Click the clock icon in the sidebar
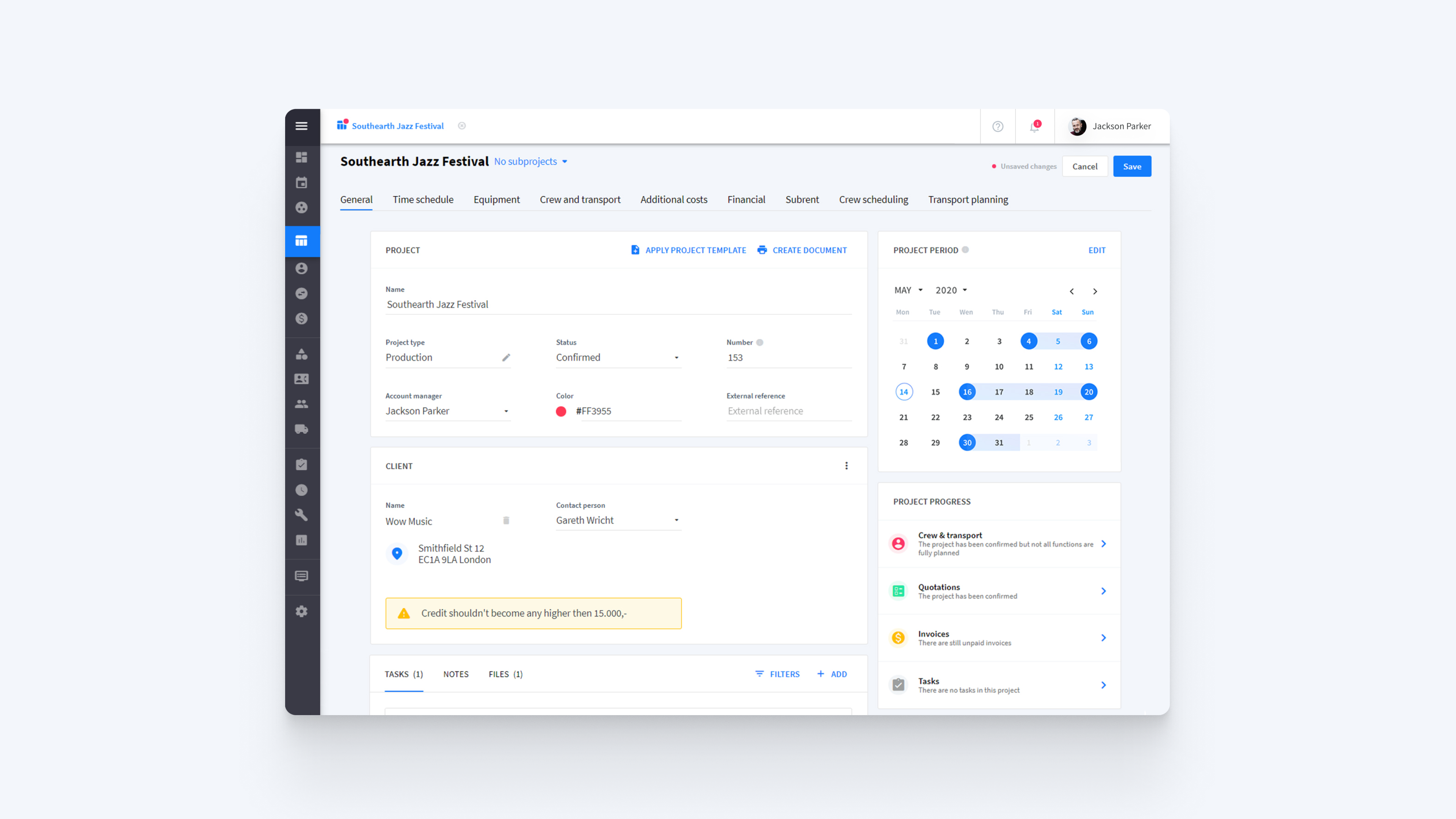Screen dimensions: 1456x819 tap(302, 490)
